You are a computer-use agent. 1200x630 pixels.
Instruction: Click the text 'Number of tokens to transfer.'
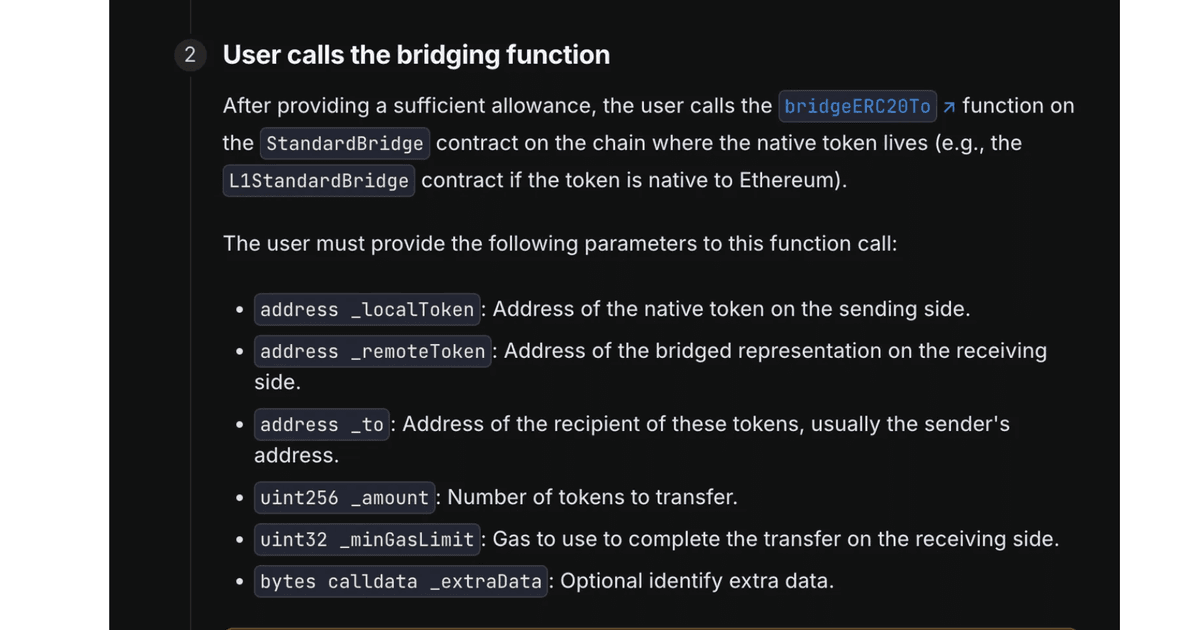coord(592,497)
